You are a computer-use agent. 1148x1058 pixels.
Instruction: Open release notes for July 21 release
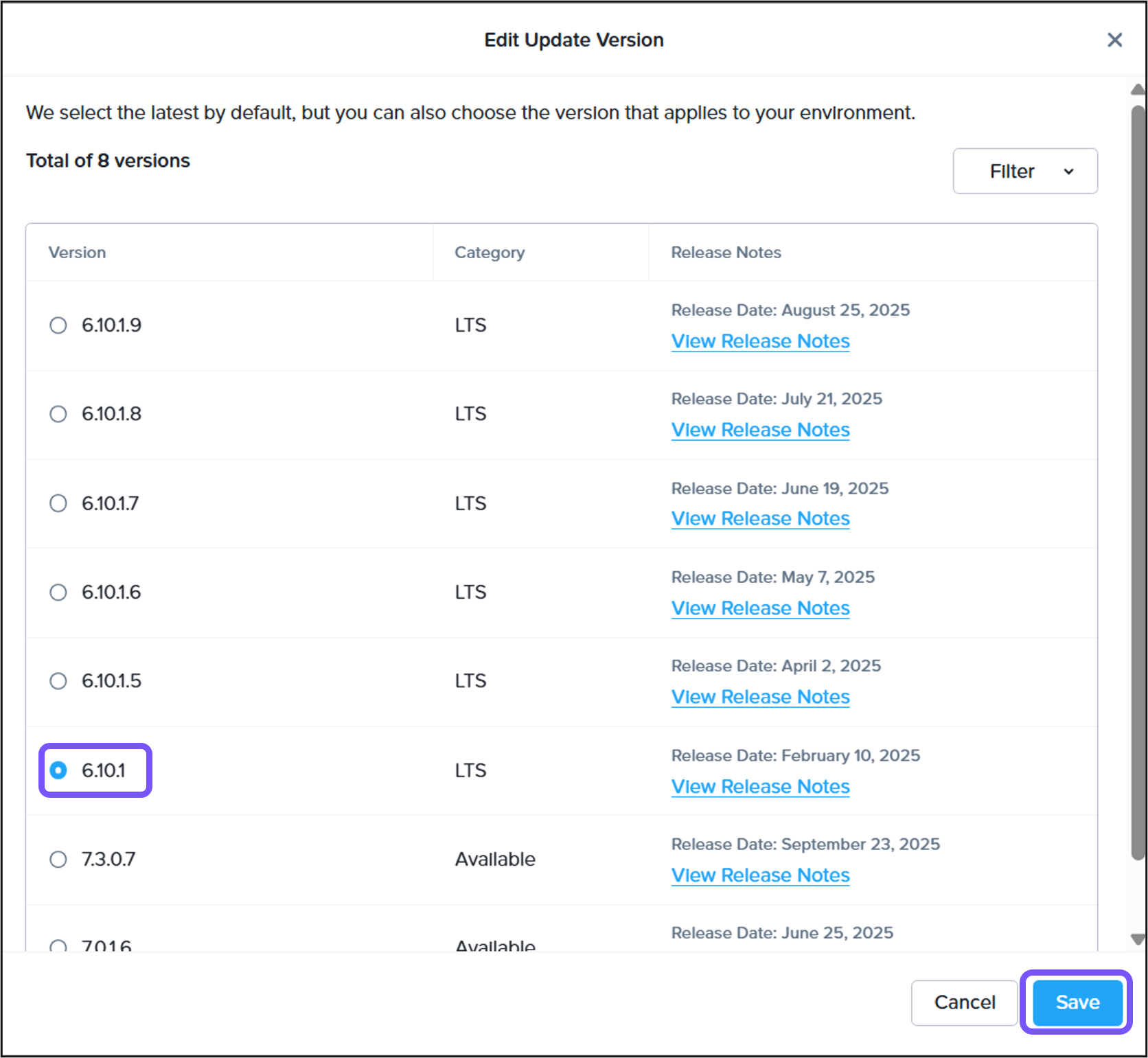760,430
